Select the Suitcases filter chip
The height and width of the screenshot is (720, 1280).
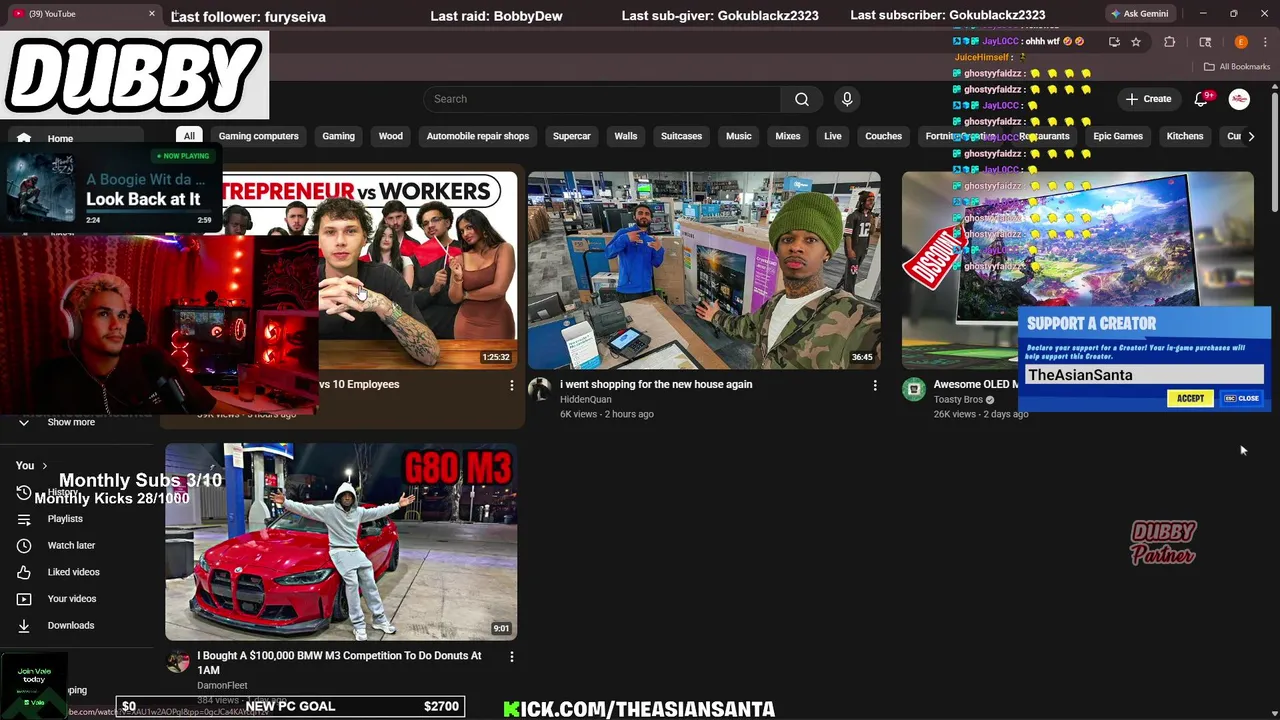click(x=681, y=136)
